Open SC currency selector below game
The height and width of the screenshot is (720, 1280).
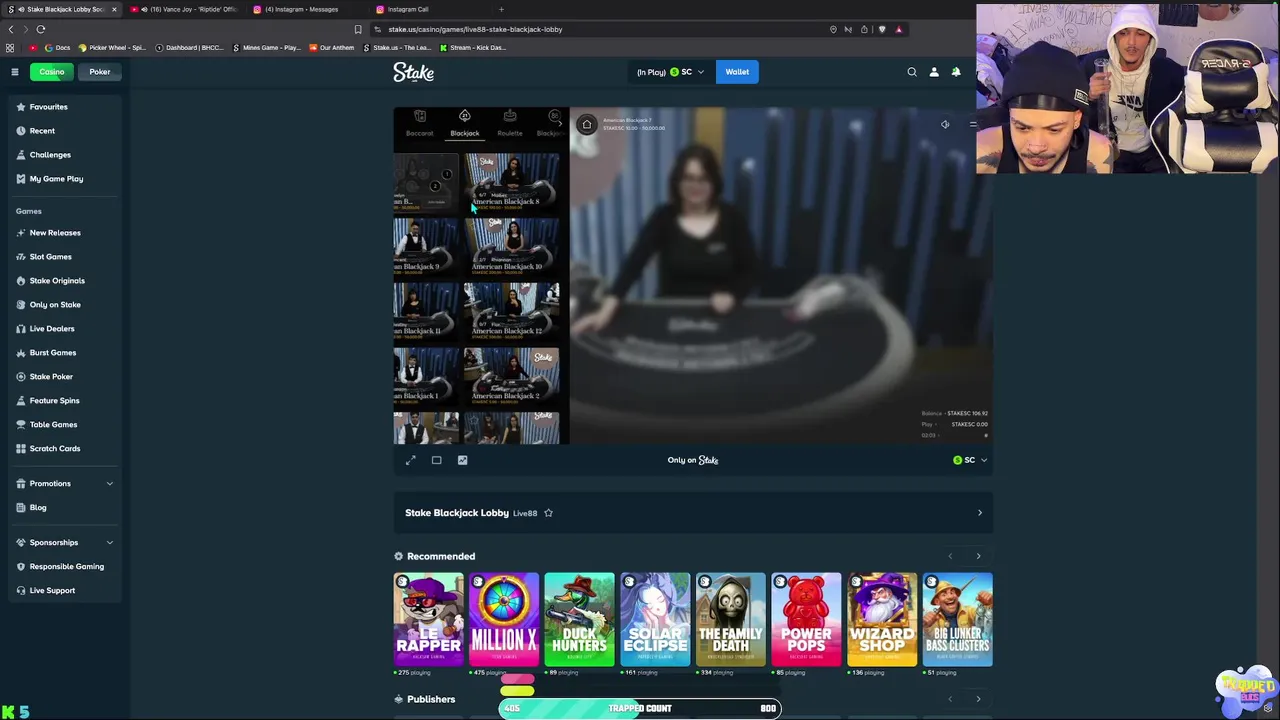pyautogui.click(x=970, y=460)
